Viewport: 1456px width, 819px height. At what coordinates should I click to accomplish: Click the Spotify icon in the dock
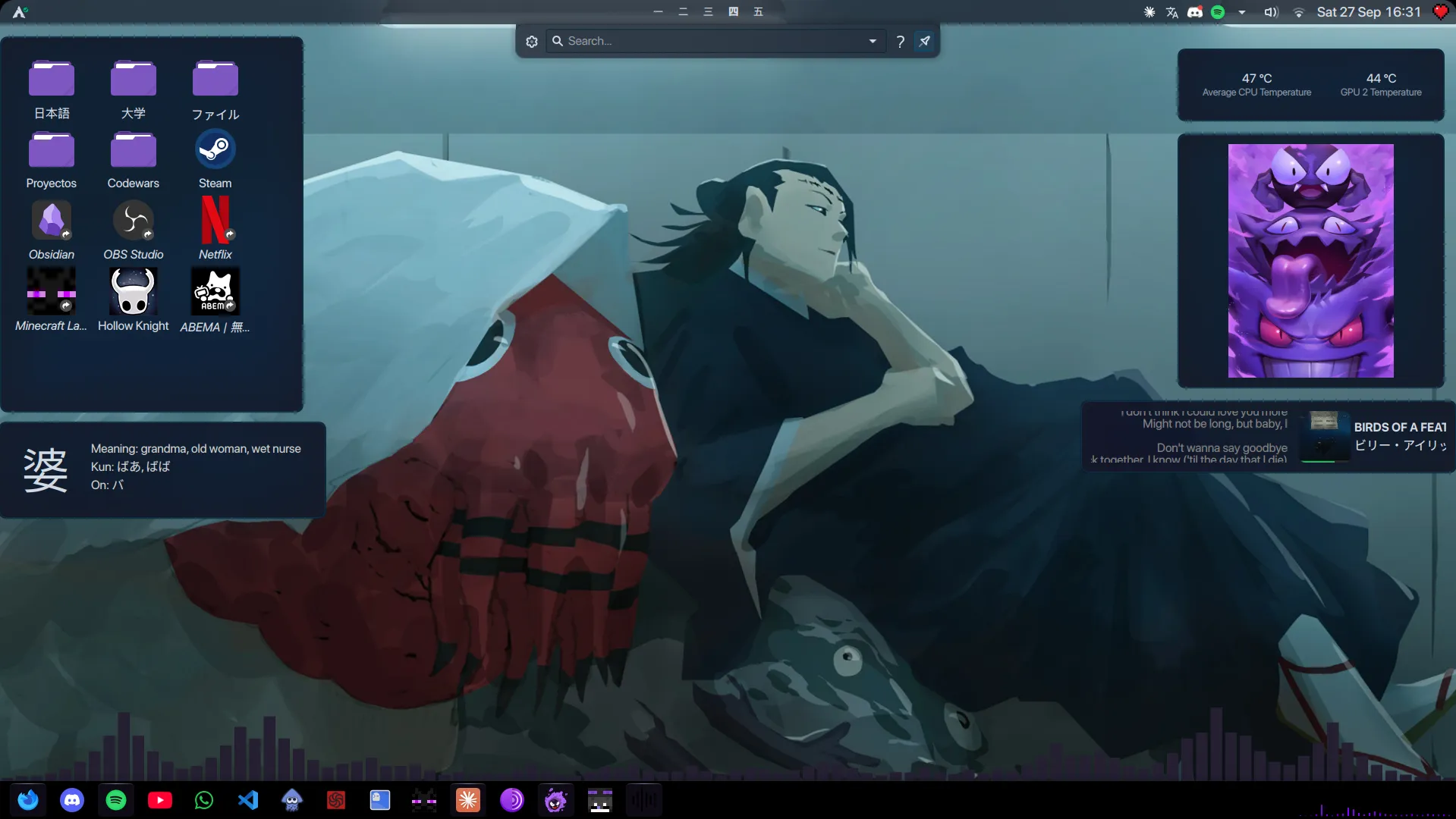[116, 800]
